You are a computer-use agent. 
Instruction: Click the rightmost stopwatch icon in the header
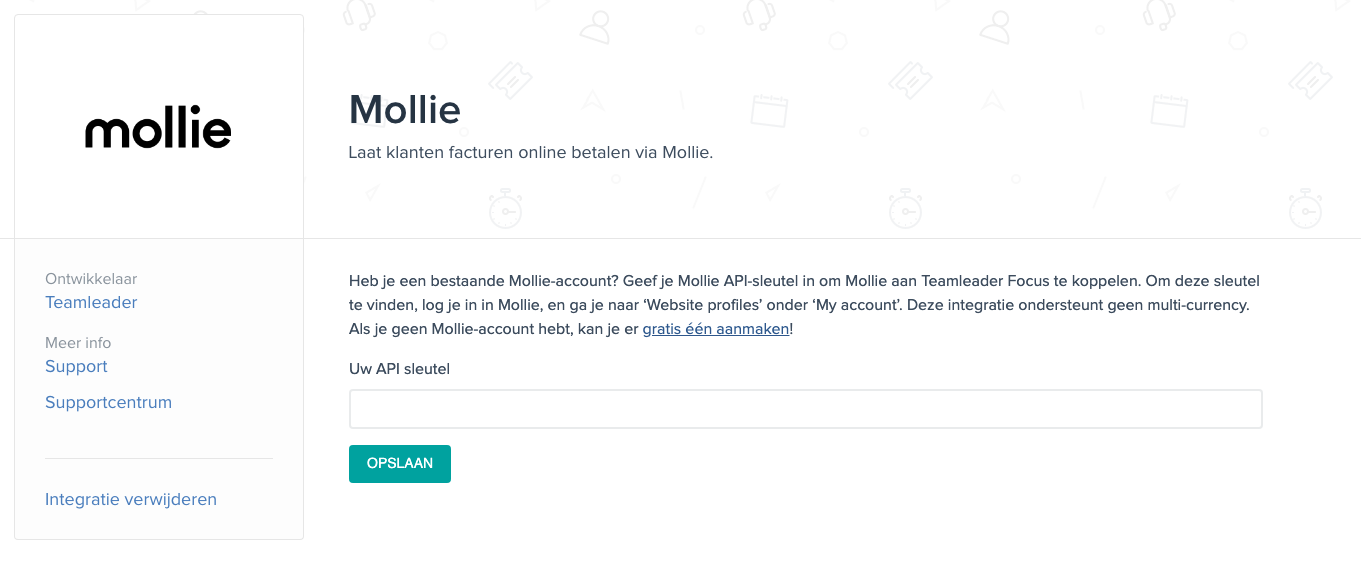(1306, 208)
